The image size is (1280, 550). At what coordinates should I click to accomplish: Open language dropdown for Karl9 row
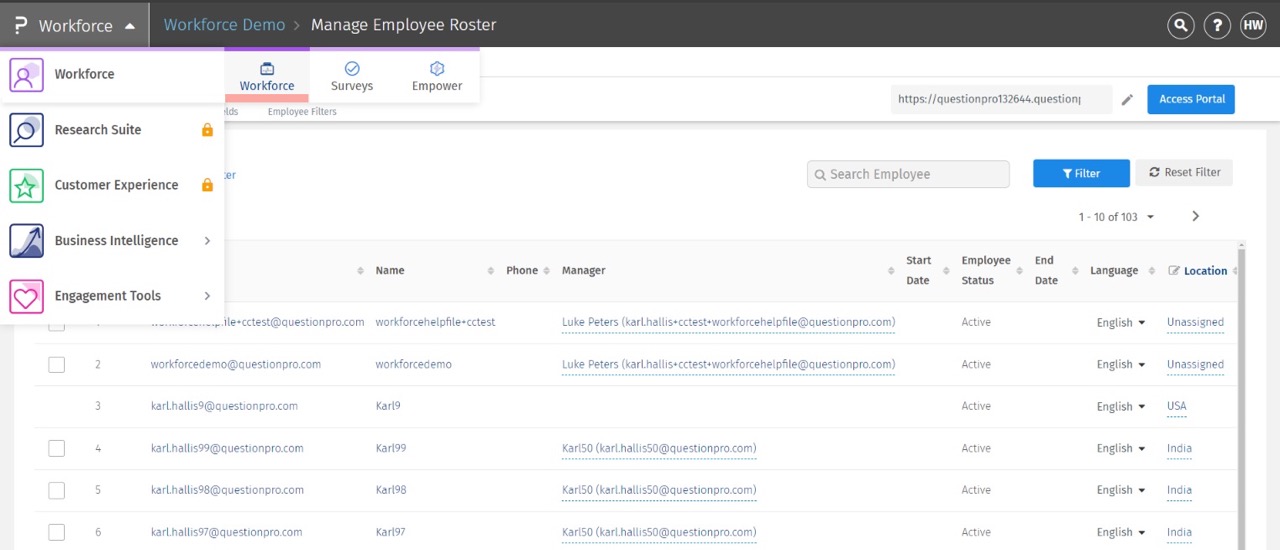tap(1120, 407)
